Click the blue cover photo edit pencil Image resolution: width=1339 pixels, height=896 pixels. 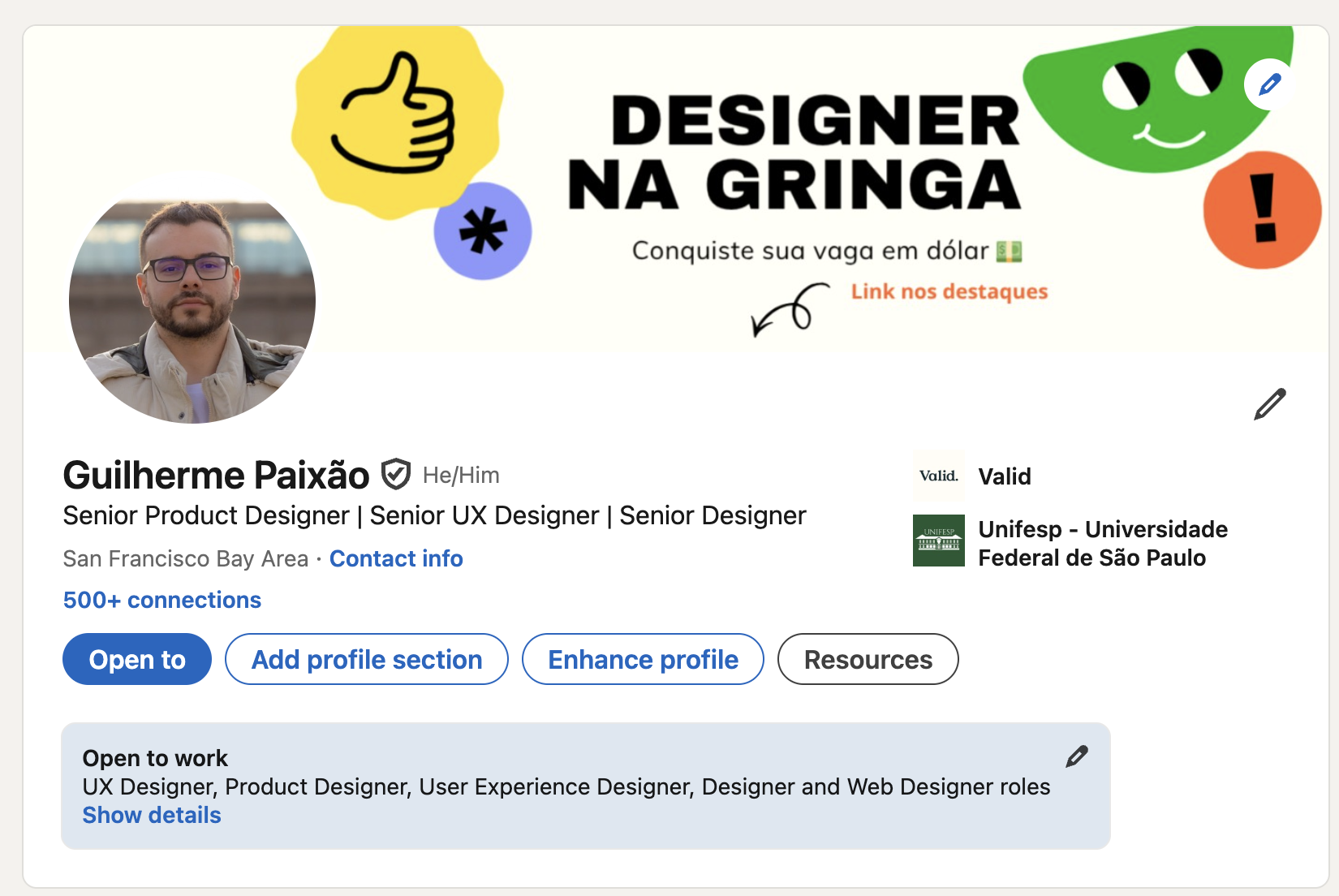pyautogui.click(x=1269, y=84)
